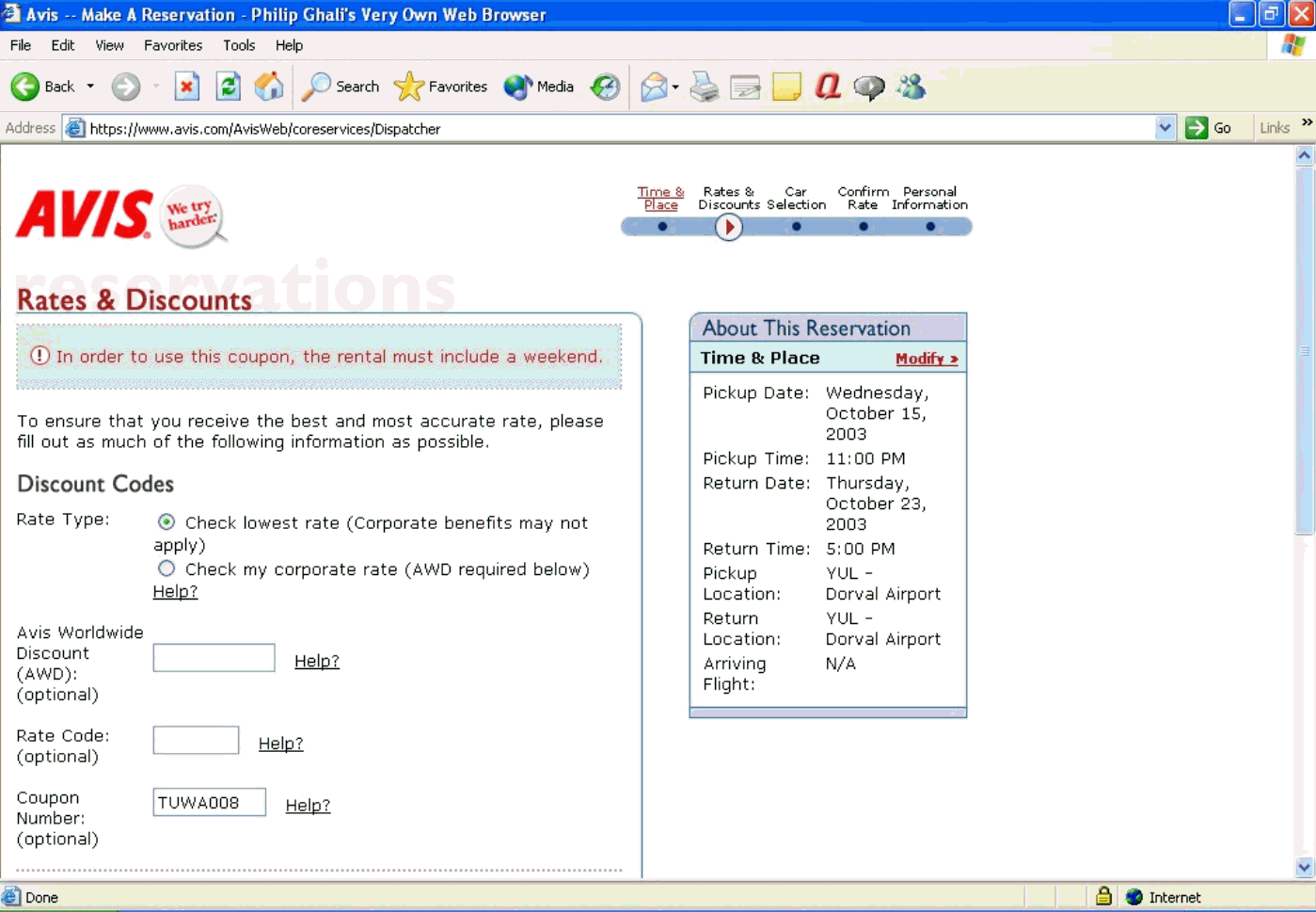Click the page icon beside the URL
Screen dimensions: 1316x912
75,129
